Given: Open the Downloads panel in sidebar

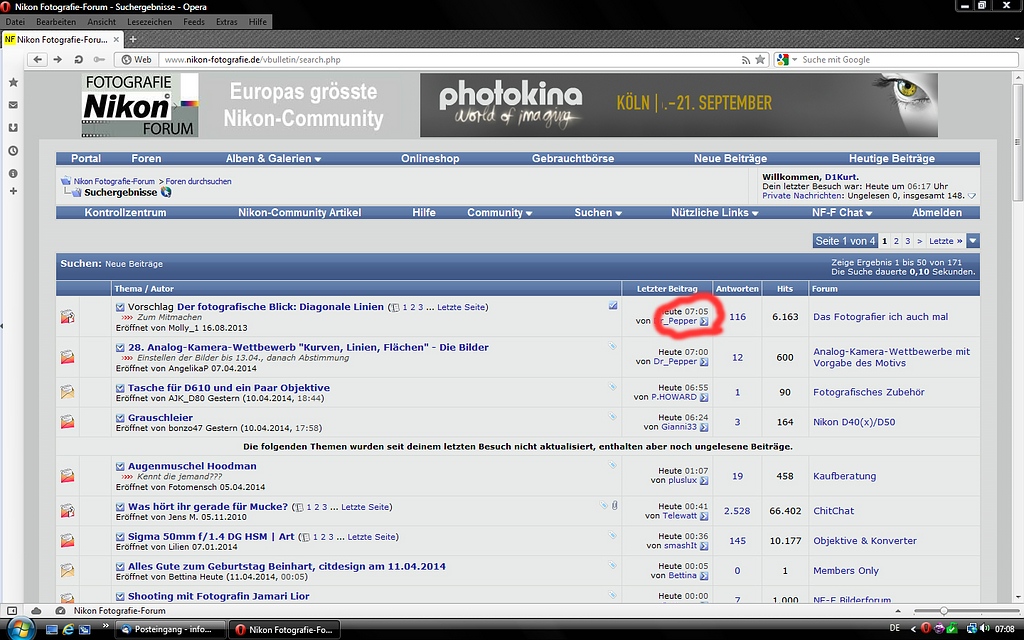Looking at the screenshot, I should point(13,127).
